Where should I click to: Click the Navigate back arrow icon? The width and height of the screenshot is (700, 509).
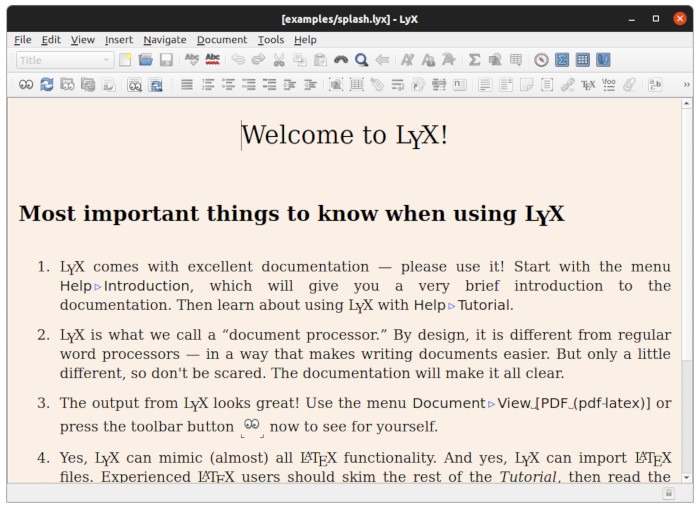tap(382, 60)
